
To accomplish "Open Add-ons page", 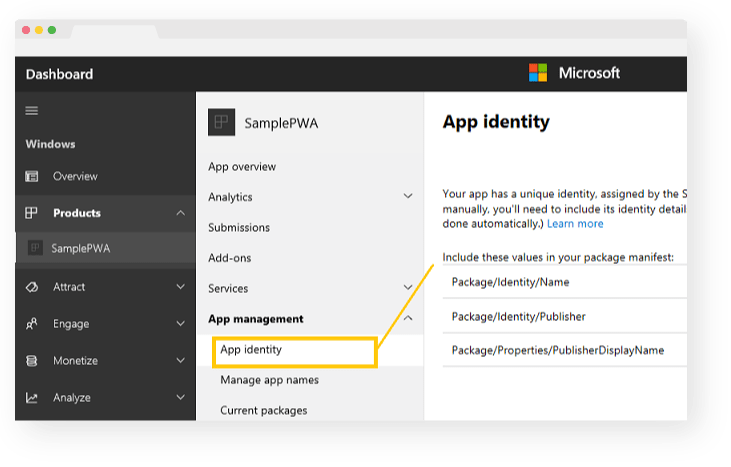I will [x=229, y=258].
